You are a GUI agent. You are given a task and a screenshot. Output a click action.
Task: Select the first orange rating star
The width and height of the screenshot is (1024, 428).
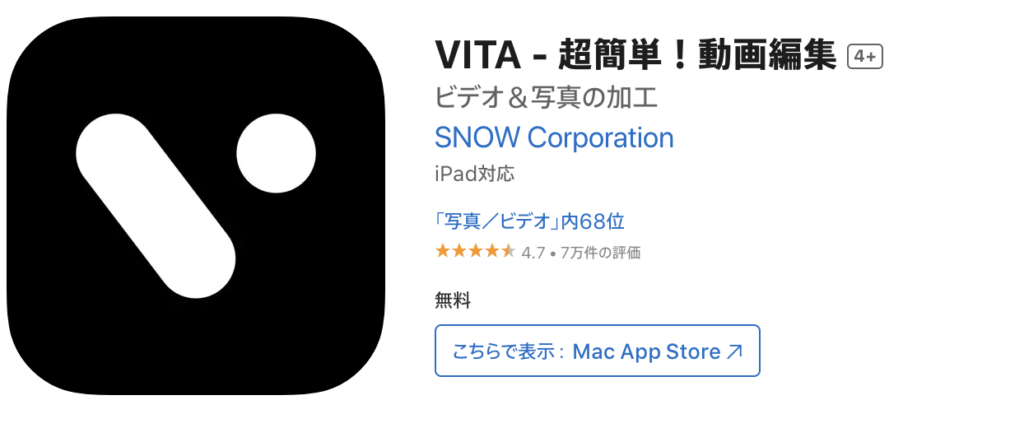443,252
